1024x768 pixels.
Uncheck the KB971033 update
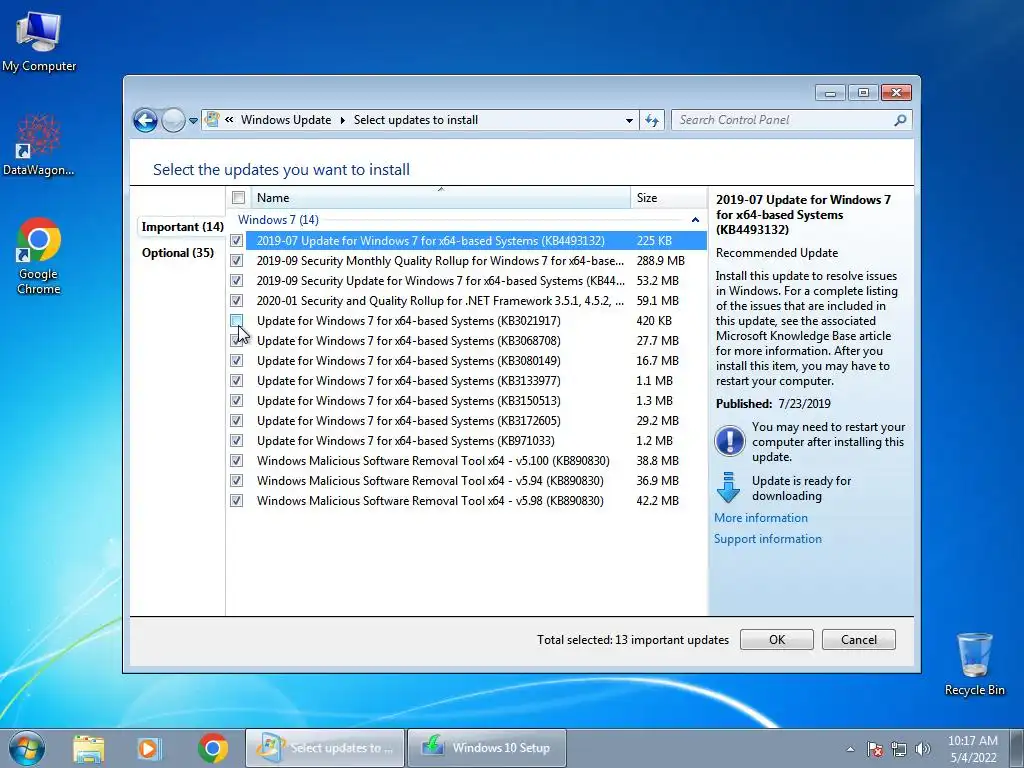pos(237,441)
